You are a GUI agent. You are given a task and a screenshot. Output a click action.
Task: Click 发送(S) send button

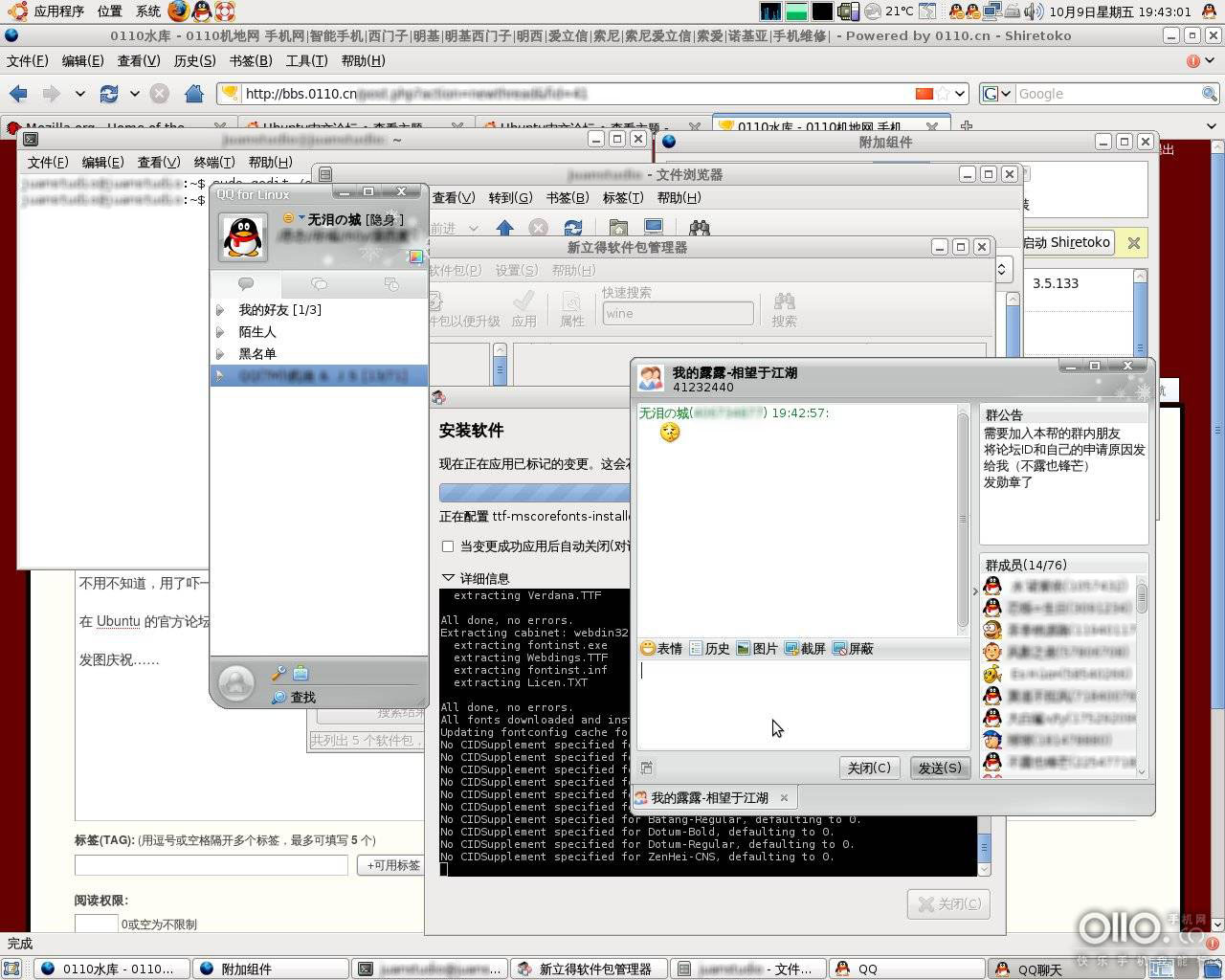pyautogui.click(x=940, y=768)
